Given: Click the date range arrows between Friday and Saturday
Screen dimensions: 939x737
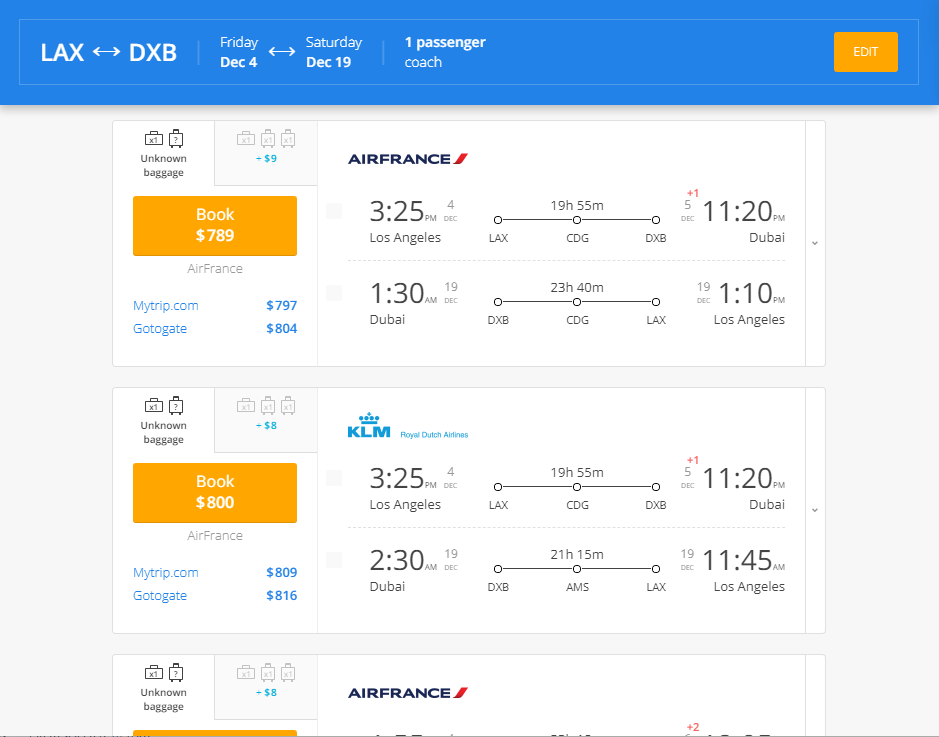Looking at the screenshot, I should pos(282,52).
